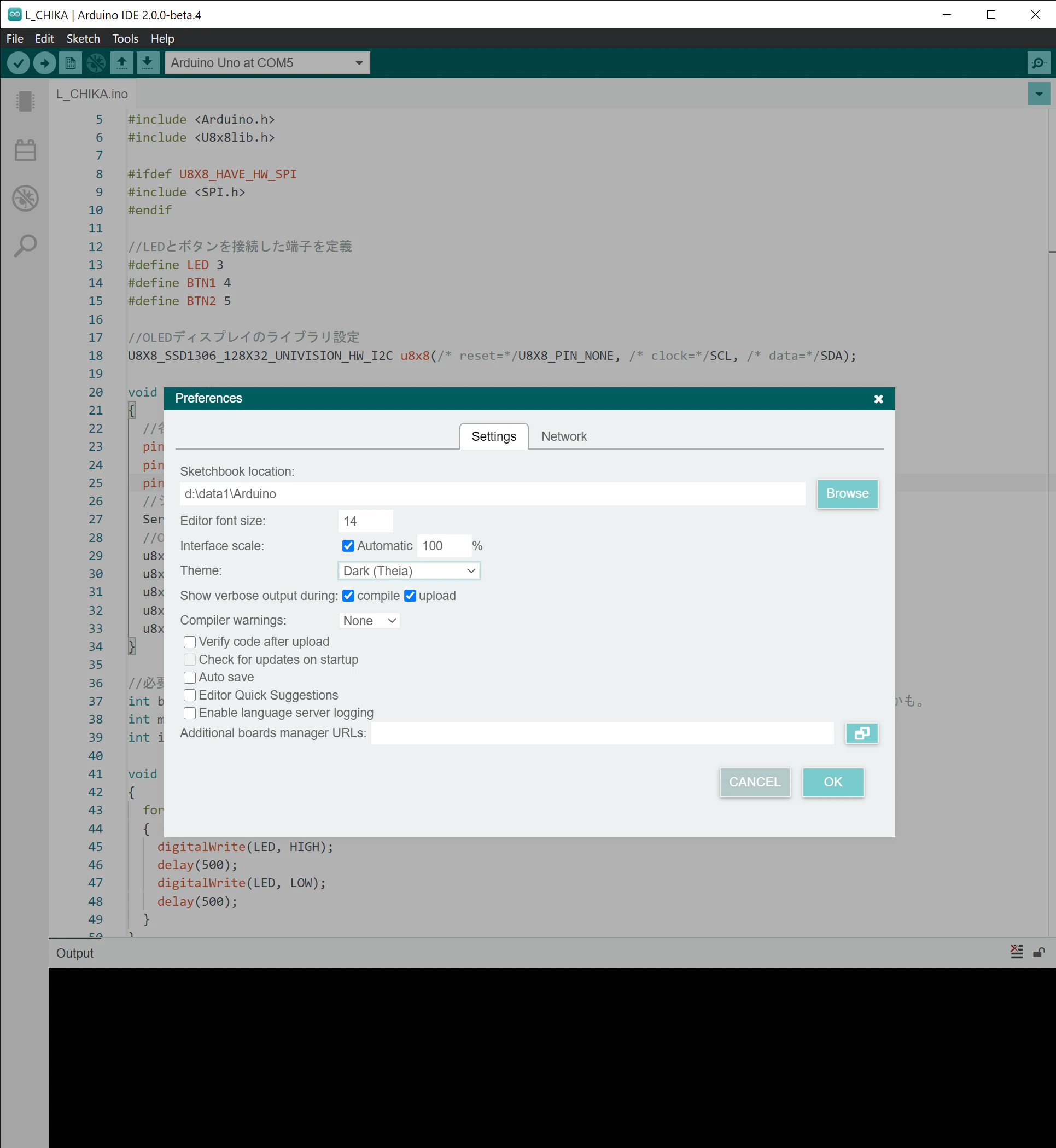Screen dimensions: 1056x1148
Task: Click the CANCEL button
Action: [x=754, y=782]
